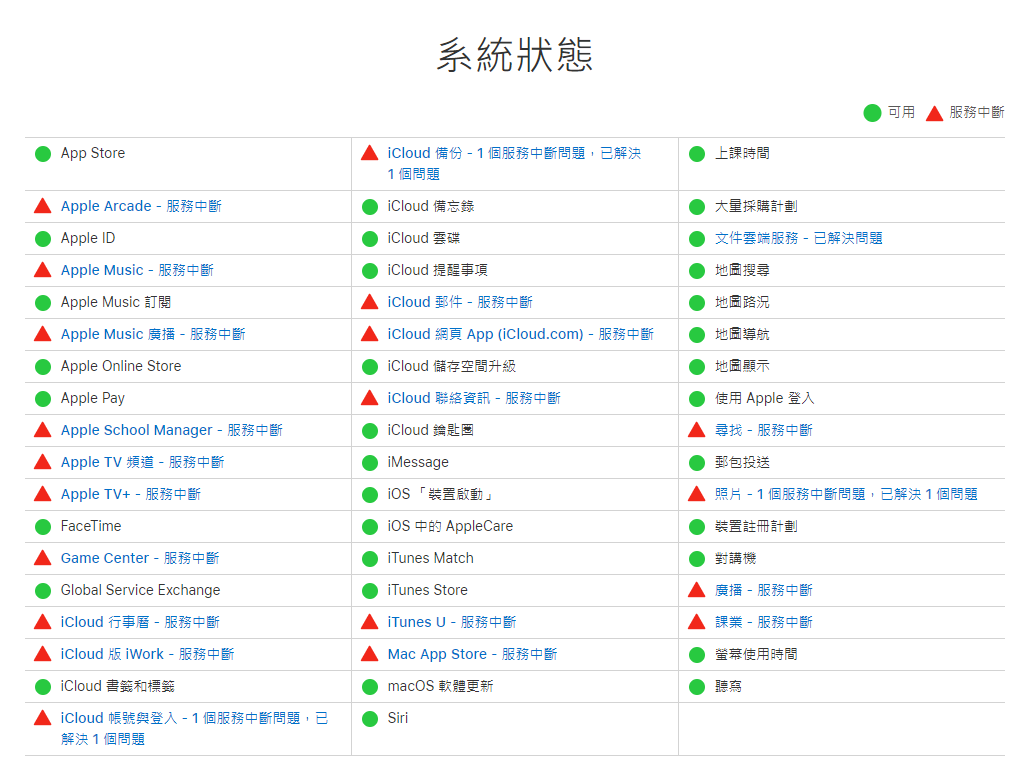1021x771 pixels.
Task: Click the green dot beside iMessage
Action: click(370, 463)
